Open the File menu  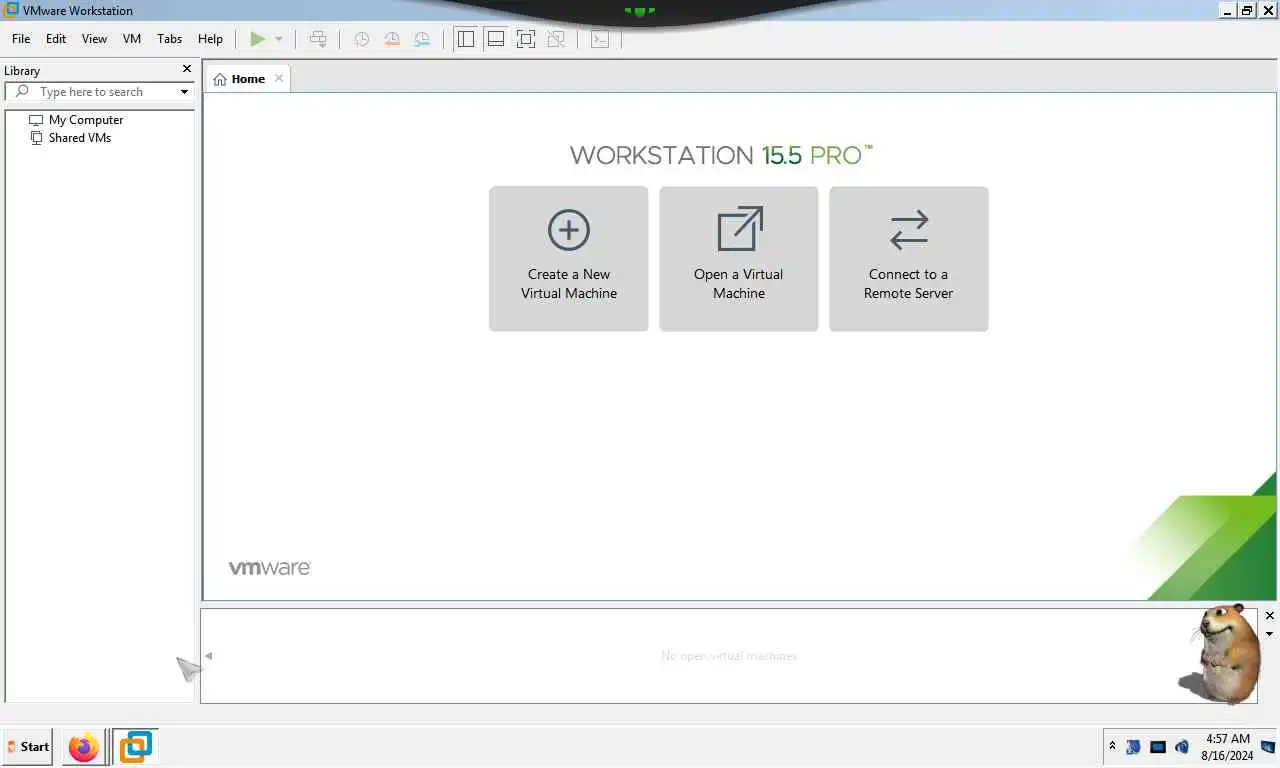[x=21, y=39]
